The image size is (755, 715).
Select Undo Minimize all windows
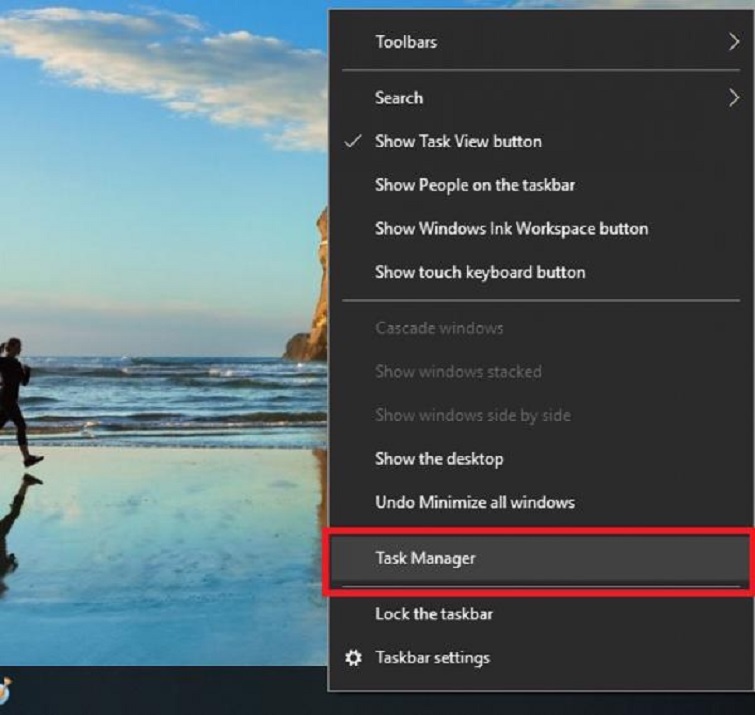[474, 502]
